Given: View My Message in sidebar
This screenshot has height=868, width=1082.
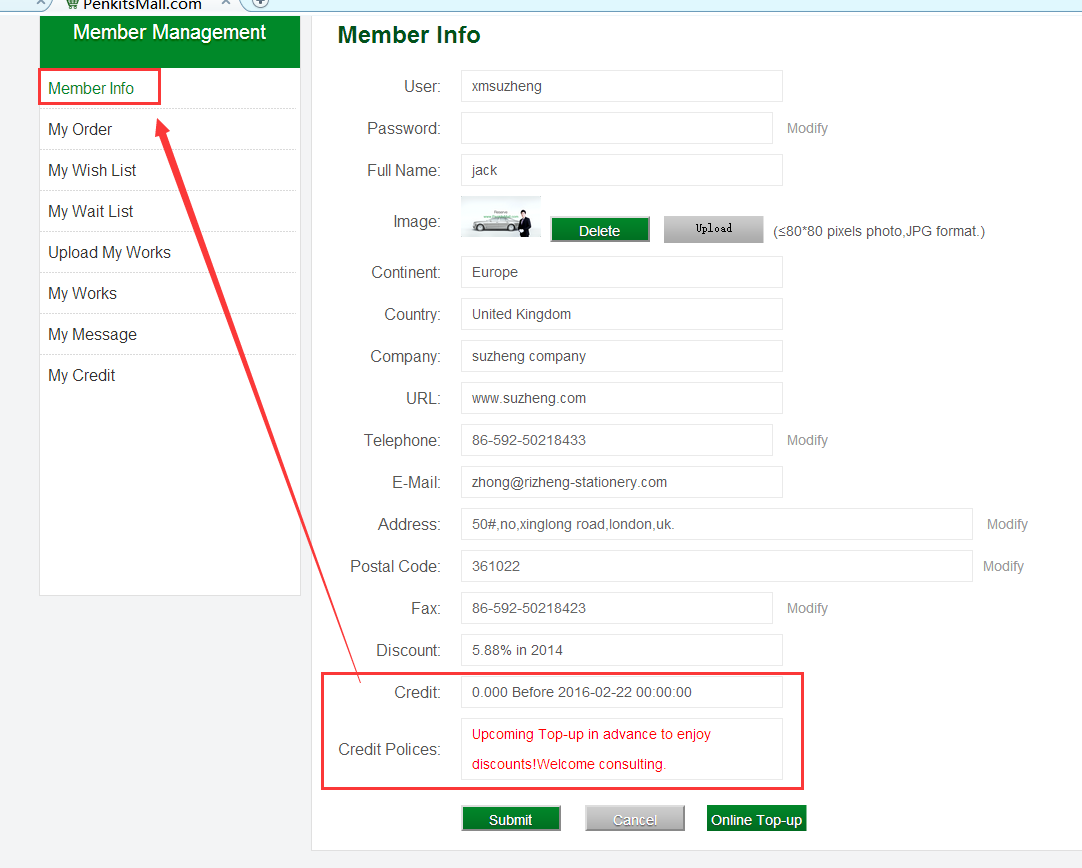Looking at the screenshot, I should point(92,334).
